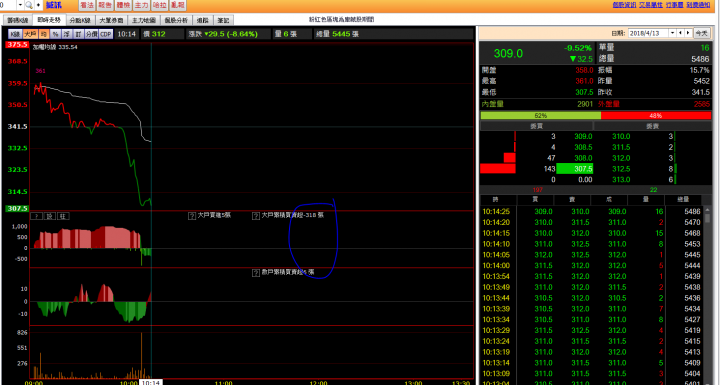
Task: Click the highlighted 307.5 bid price cell
Action: (x=574, y=169)
